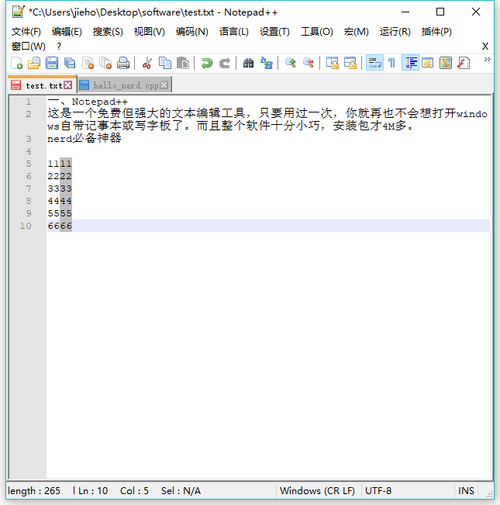Click the Close document toolbar icon

click(x=88, y=63)
